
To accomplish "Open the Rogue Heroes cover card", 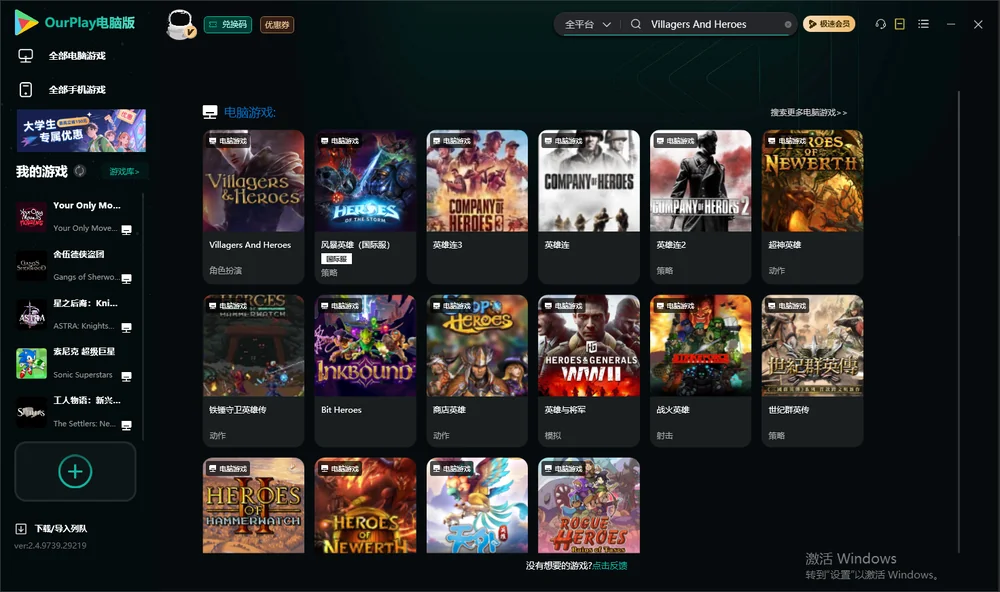I will tap(589, 505).
